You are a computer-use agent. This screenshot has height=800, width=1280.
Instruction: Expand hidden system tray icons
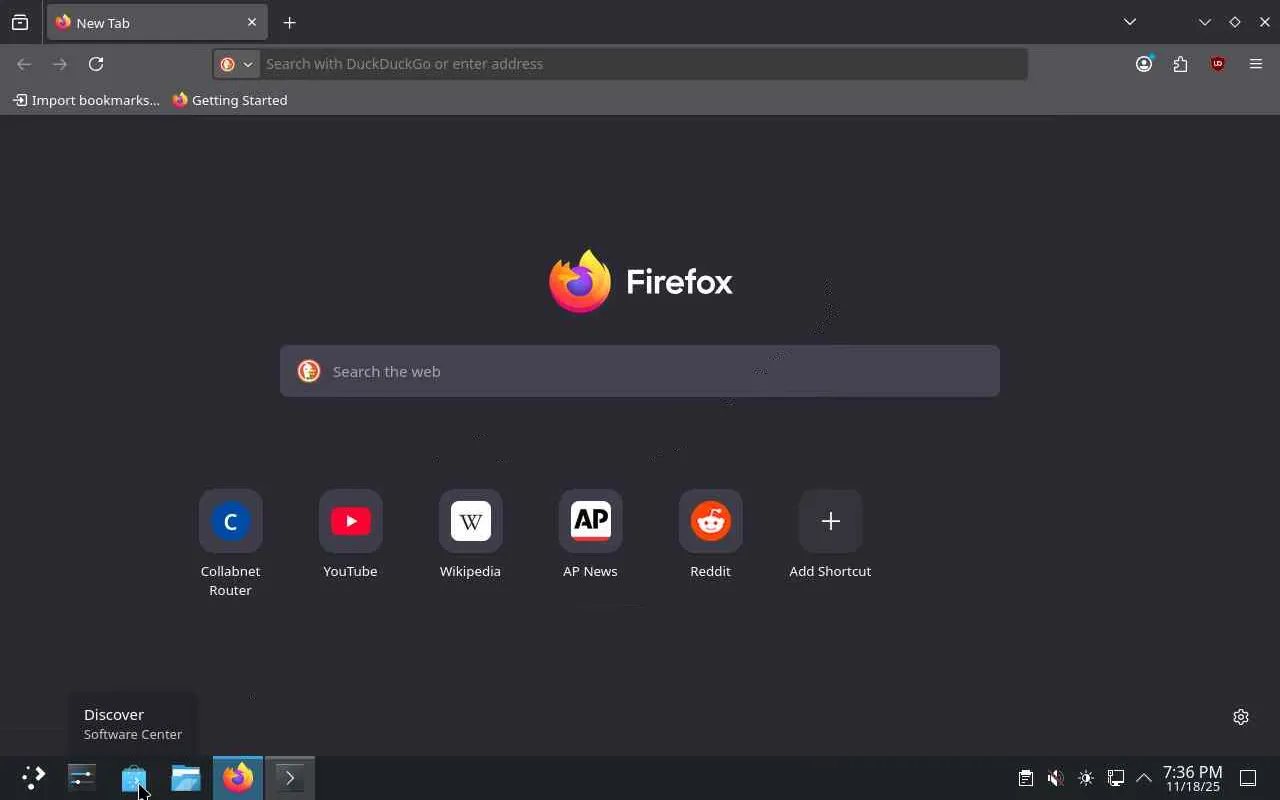(1144, 778)
